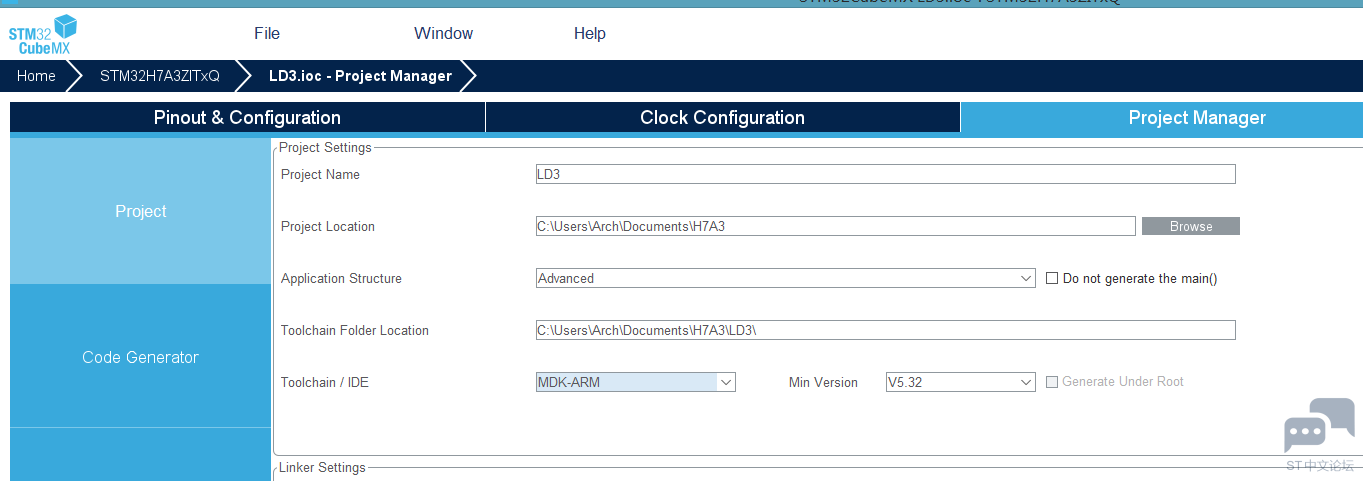Click the Toolchain Folder Location label
This screenshot has height=481, width=1363.
coord(355,330)
